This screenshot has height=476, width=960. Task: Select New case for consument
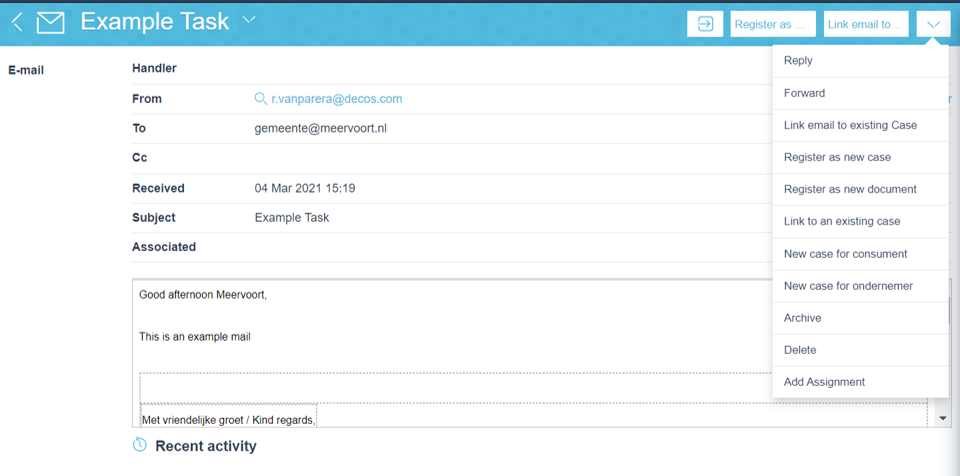pos(845,254)
